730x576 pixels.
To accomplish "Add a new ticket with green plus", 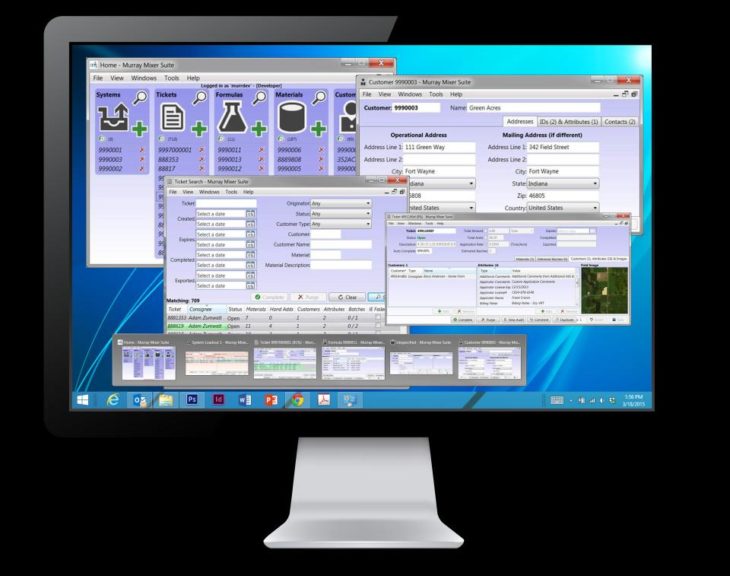I will 199,128.
